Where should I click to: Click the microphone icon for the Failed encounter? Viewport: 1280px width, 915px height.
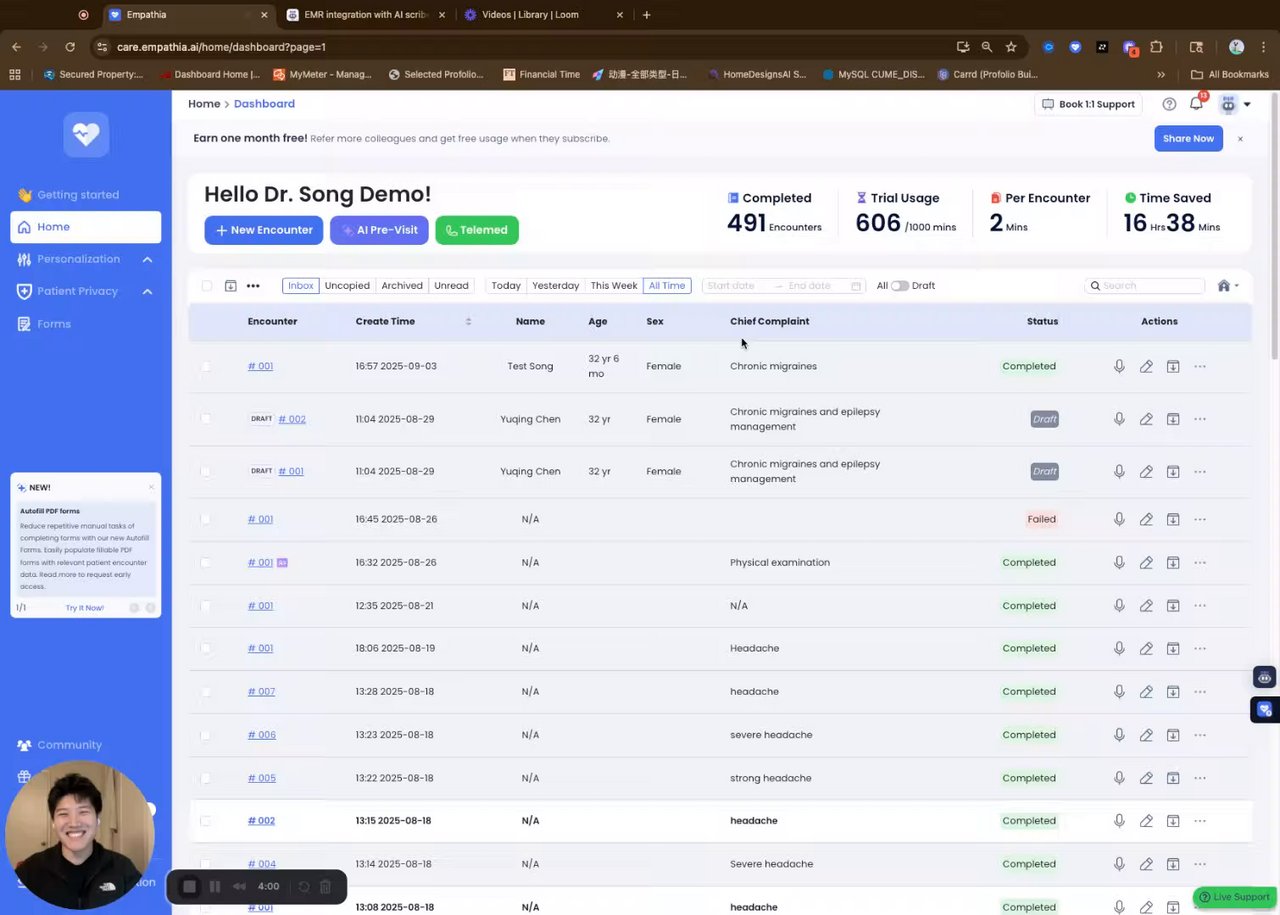tap(1119, 519)
